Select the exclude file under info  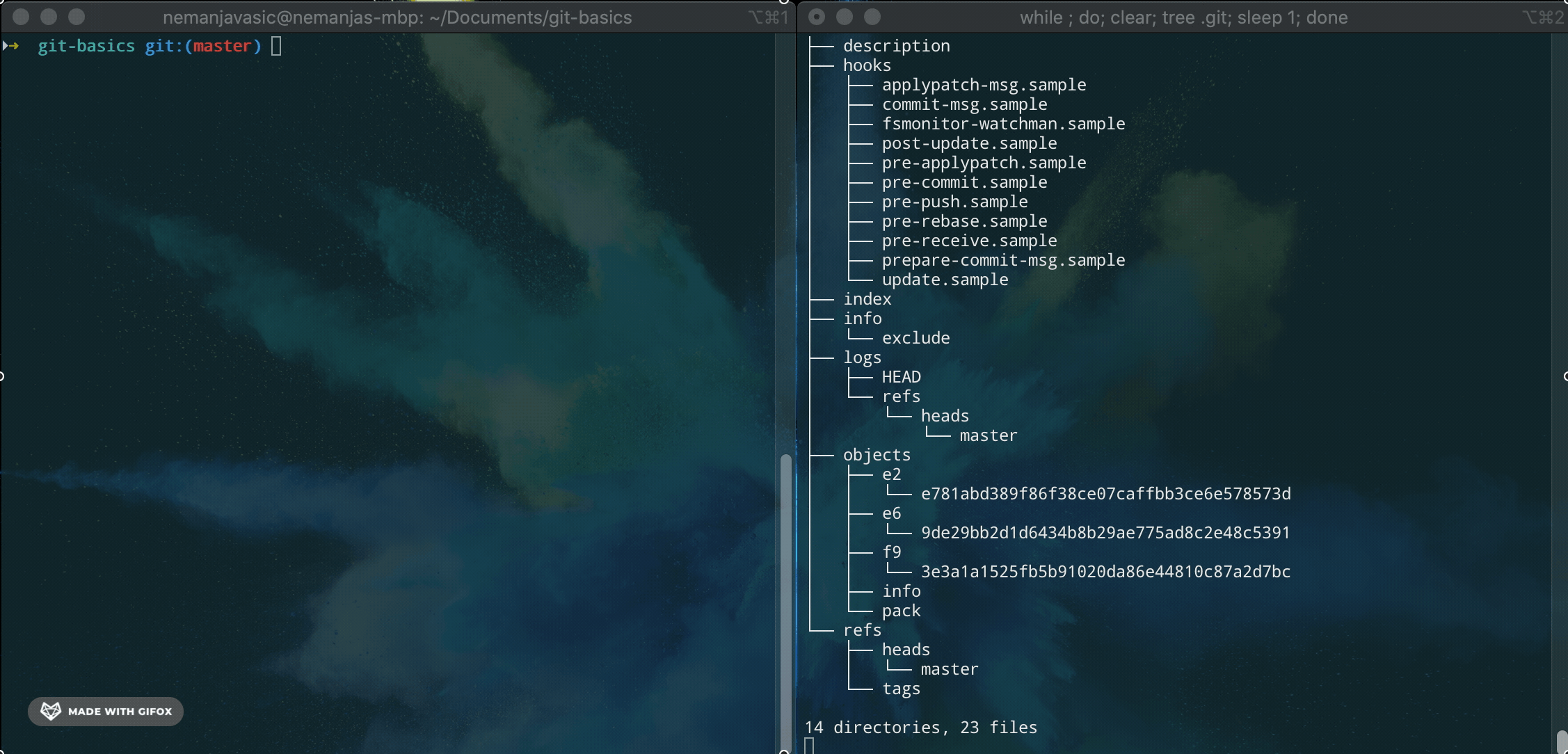(916, 337)
